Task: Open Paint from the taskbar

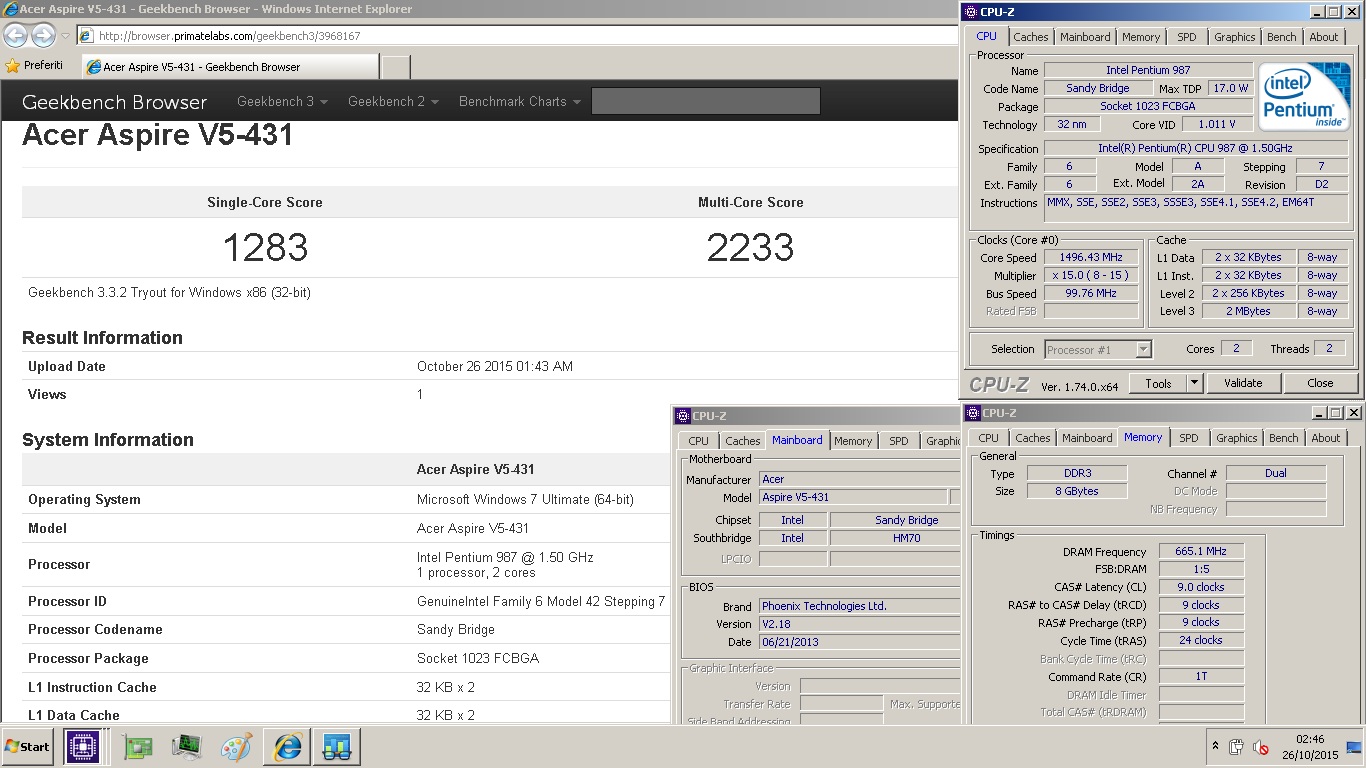Action: tap(237, 747)
